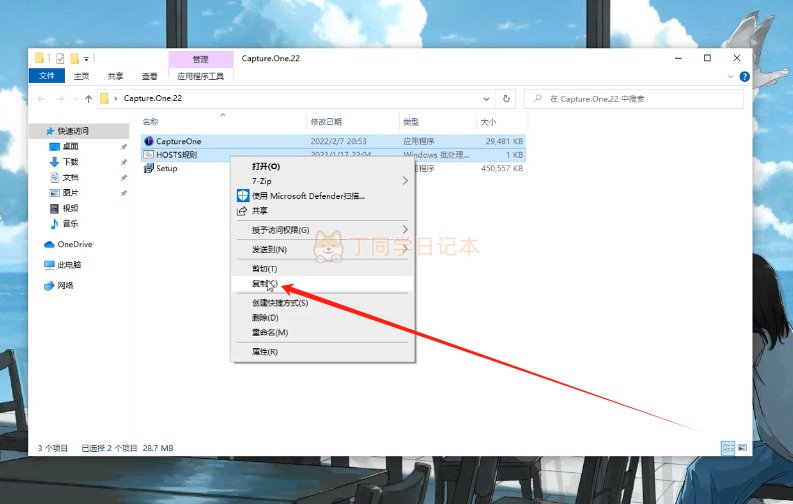Go up one folder level arrow

[x=89, y=99]
